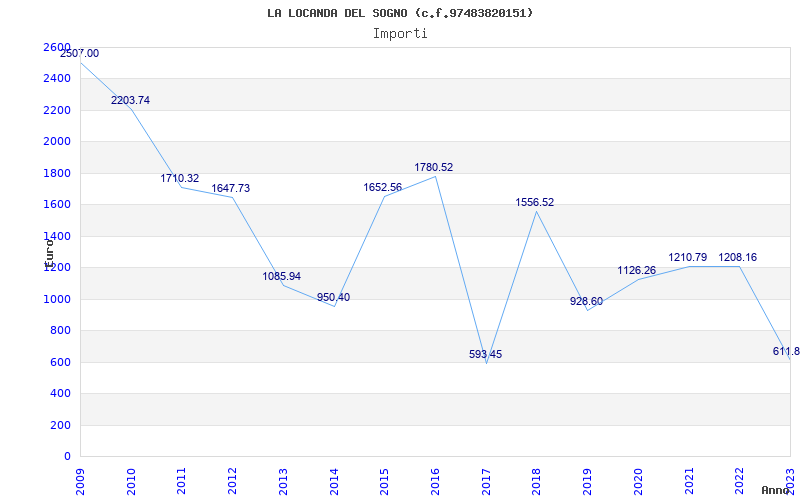Screen dimensions: 800x500
Task: Select x-axis label 2016
Action: [x=435, y=482]
